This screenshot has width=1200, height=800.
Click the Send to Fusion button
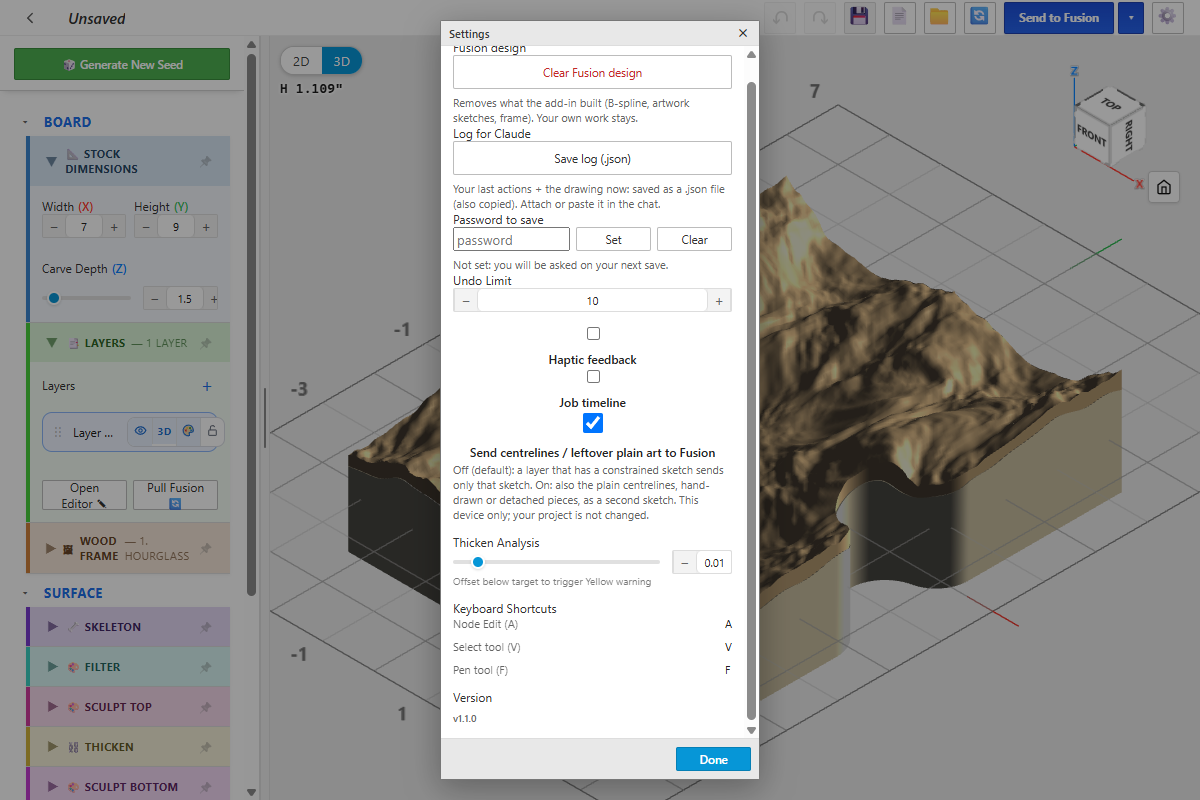pos(1059,17)
